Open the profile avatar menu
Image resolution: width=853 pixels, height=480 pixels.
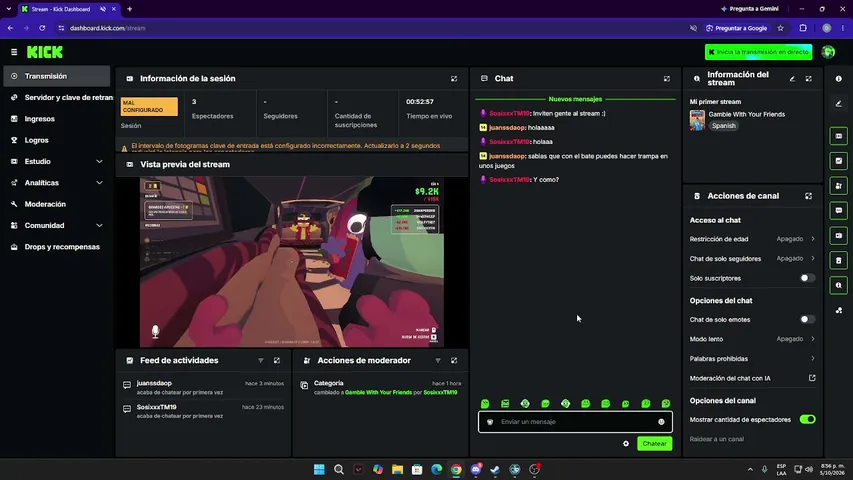pos(828,52)
